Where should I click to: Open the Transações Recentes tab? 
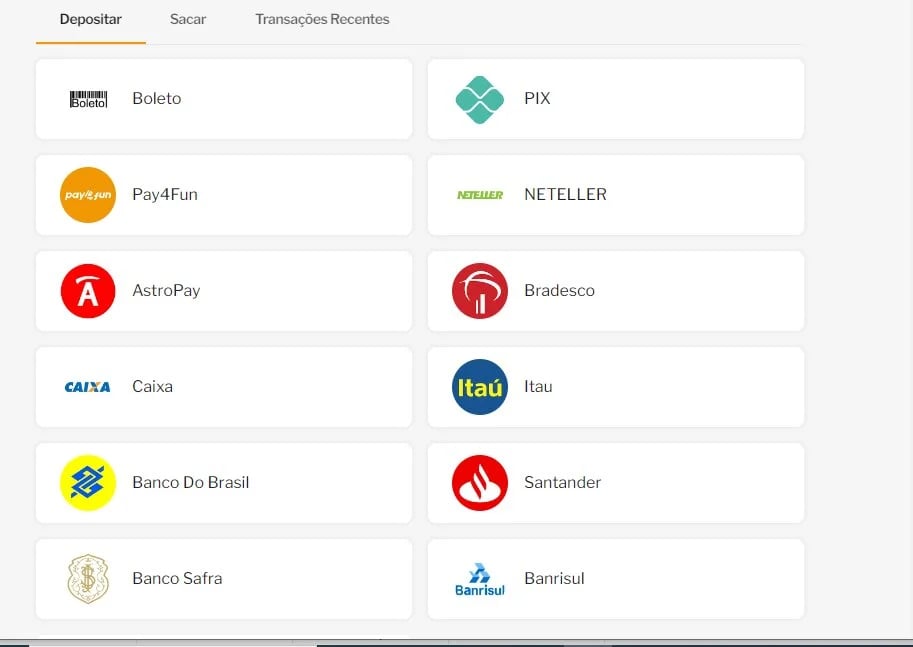click(322, 19)
